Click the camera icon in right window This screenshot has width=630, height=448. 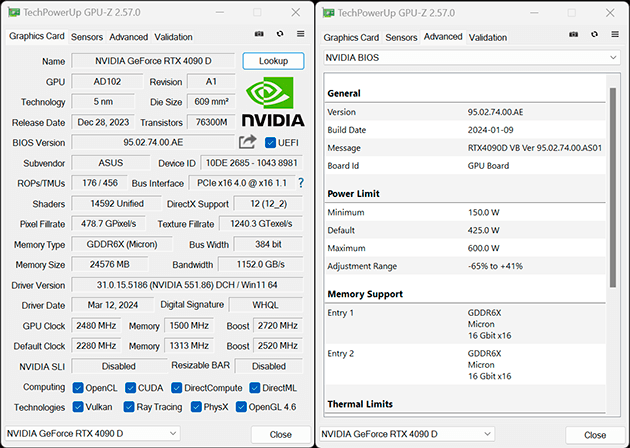(x=574, y=35)
